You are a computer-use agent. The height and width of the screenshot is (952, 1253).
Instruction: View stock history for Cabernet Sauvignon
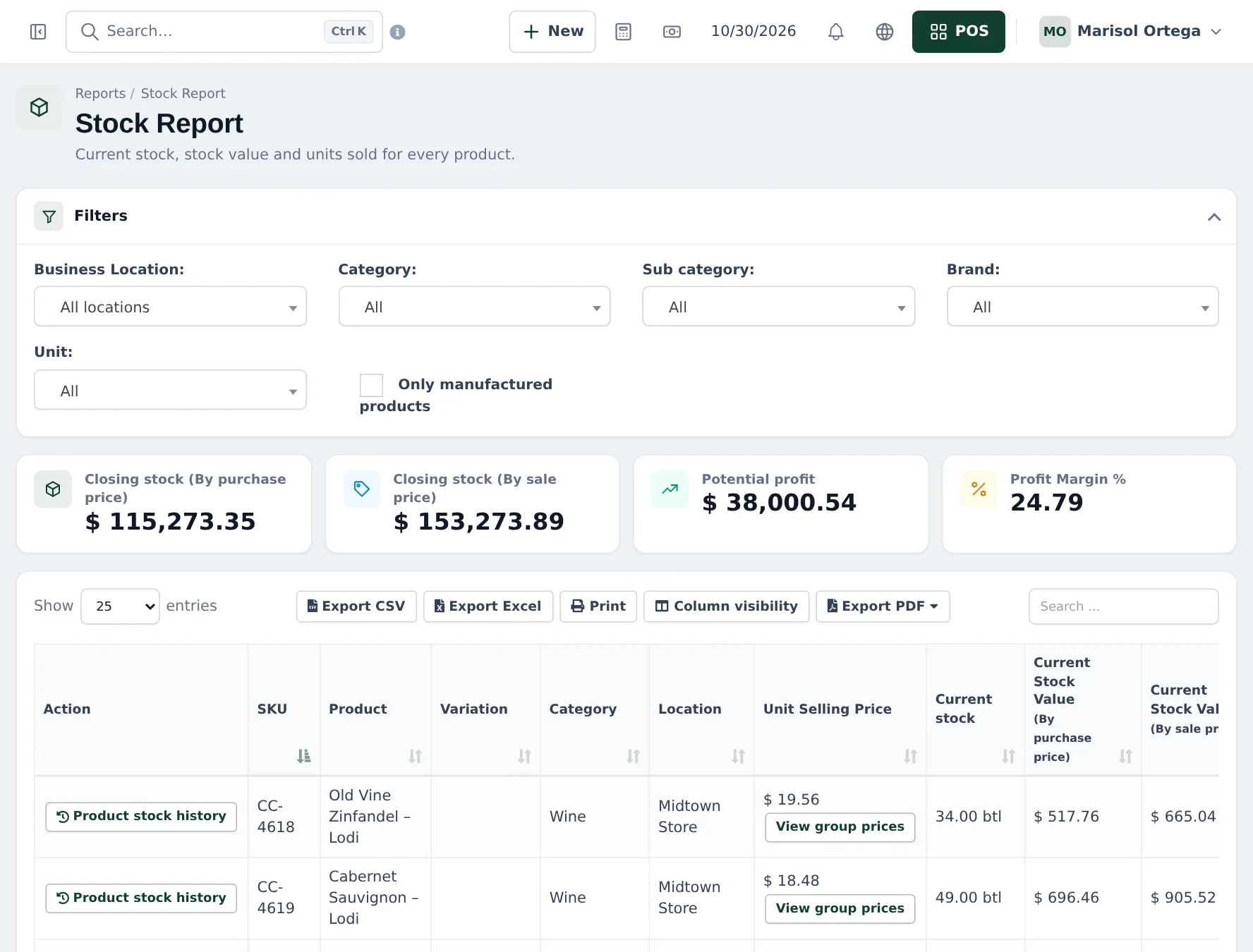point(141,898)
